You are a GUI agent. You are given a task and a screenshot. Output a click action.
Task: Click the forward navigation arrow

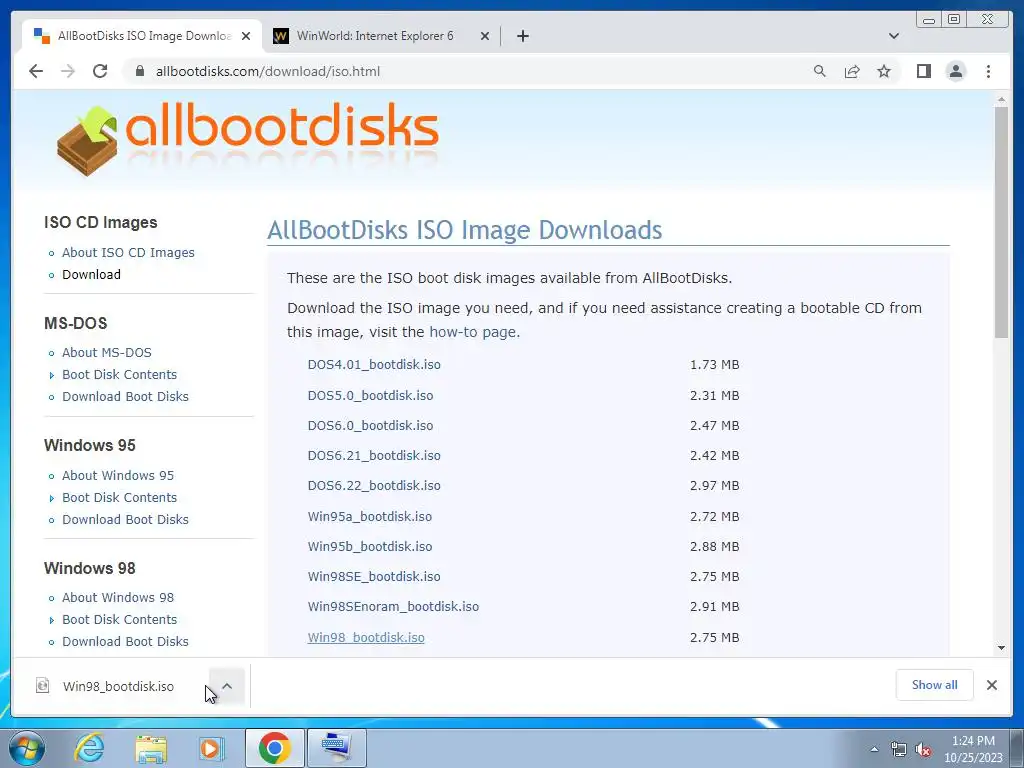click(x=68, y=71)
